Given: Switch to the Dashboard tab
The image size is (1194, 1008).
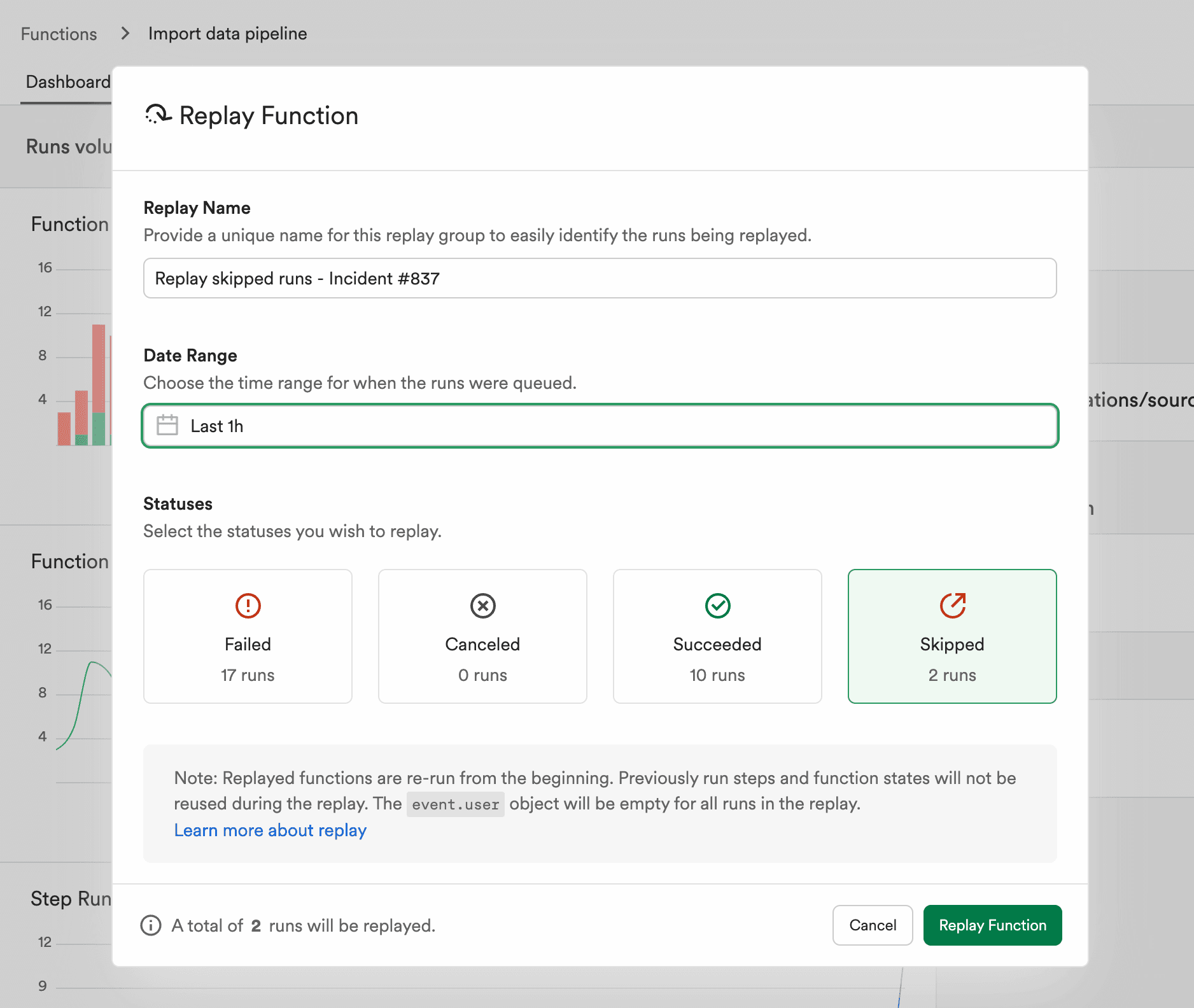Looking at the screenshot, I should pos(67,81).
